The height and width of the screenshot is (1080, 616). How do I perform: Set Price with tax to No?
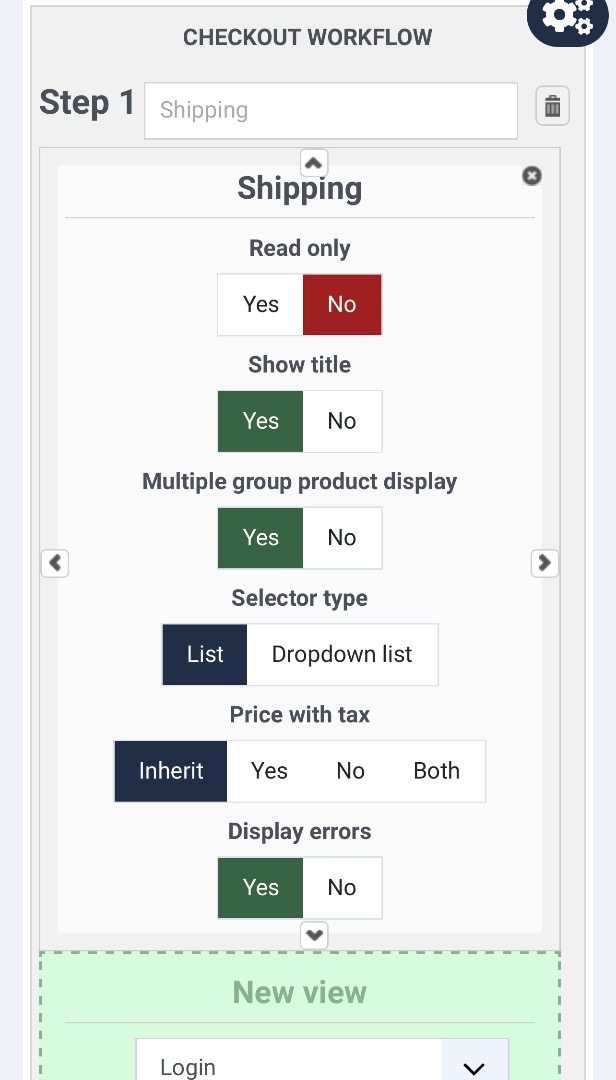click(351, 771)
